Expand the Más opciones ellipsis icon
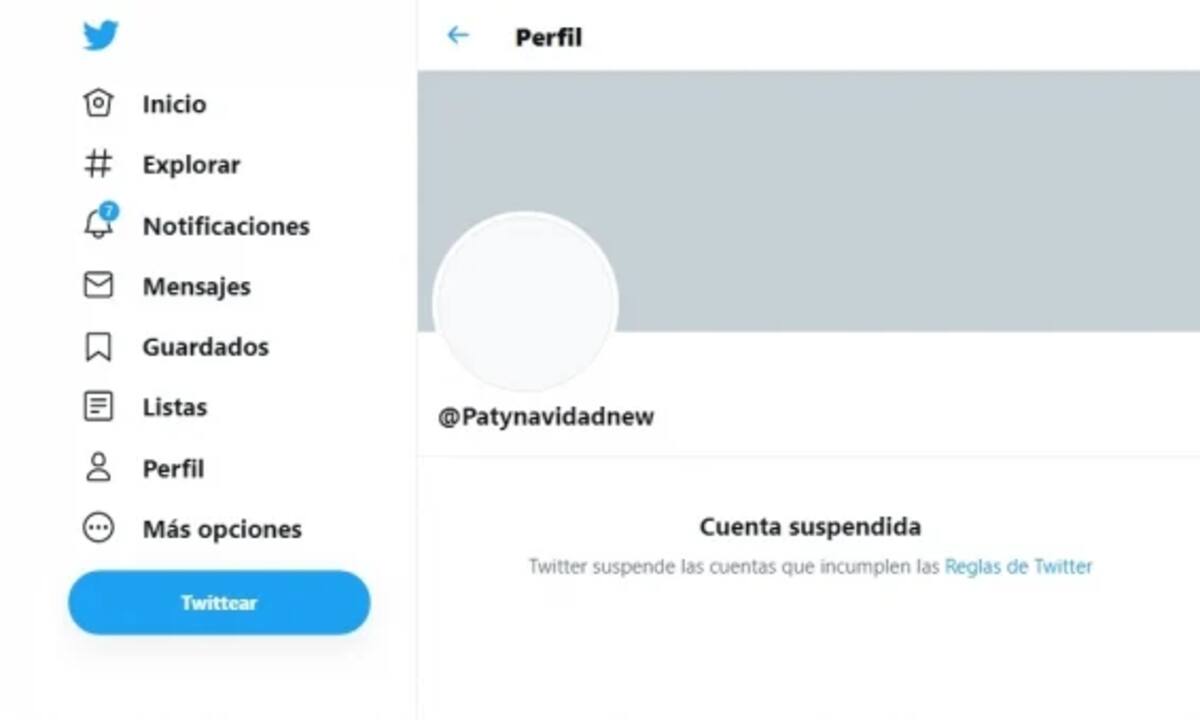 [x=98, y=528]
